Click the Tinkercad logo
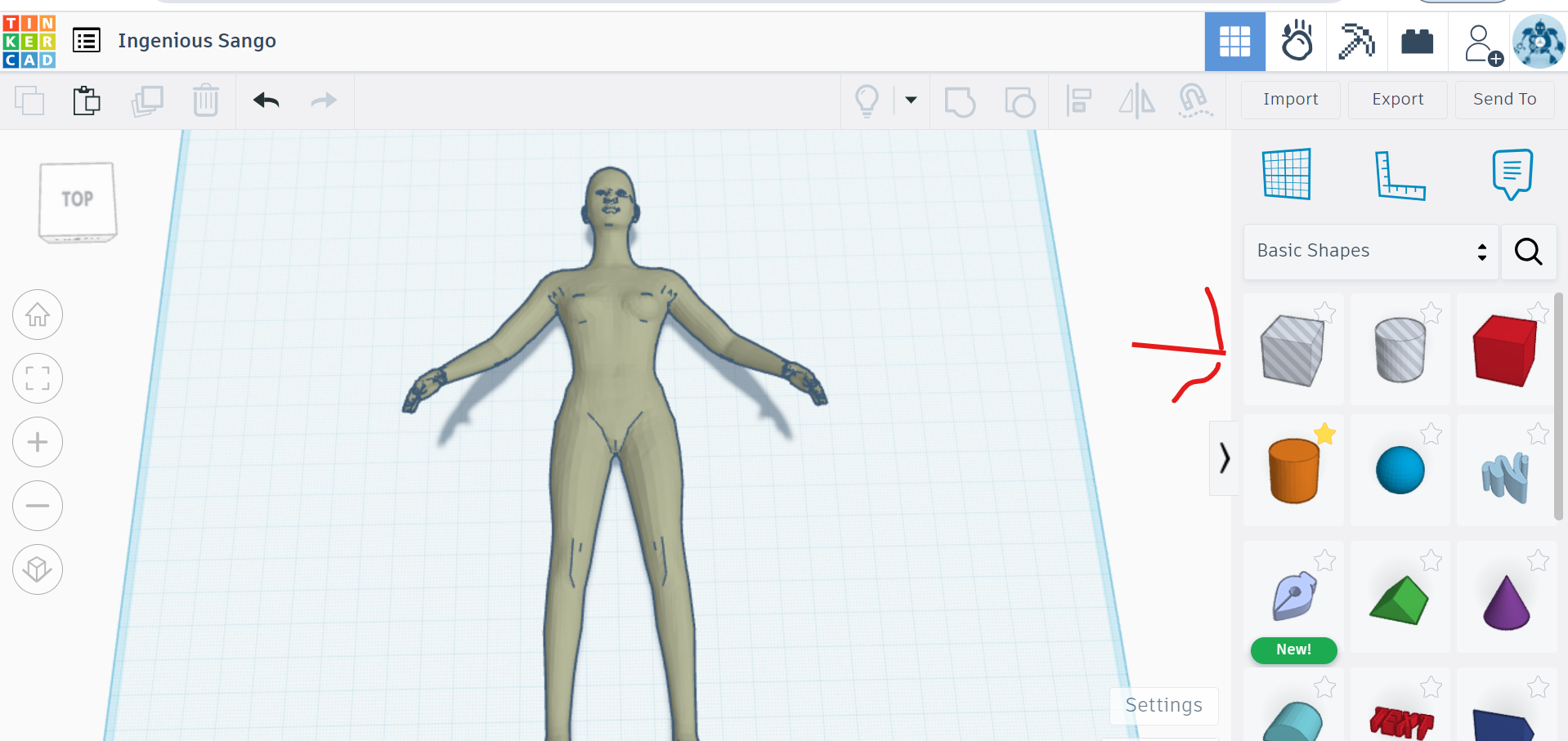The height and width of the screenshot is (741, 1568). (x=29, y=41)
